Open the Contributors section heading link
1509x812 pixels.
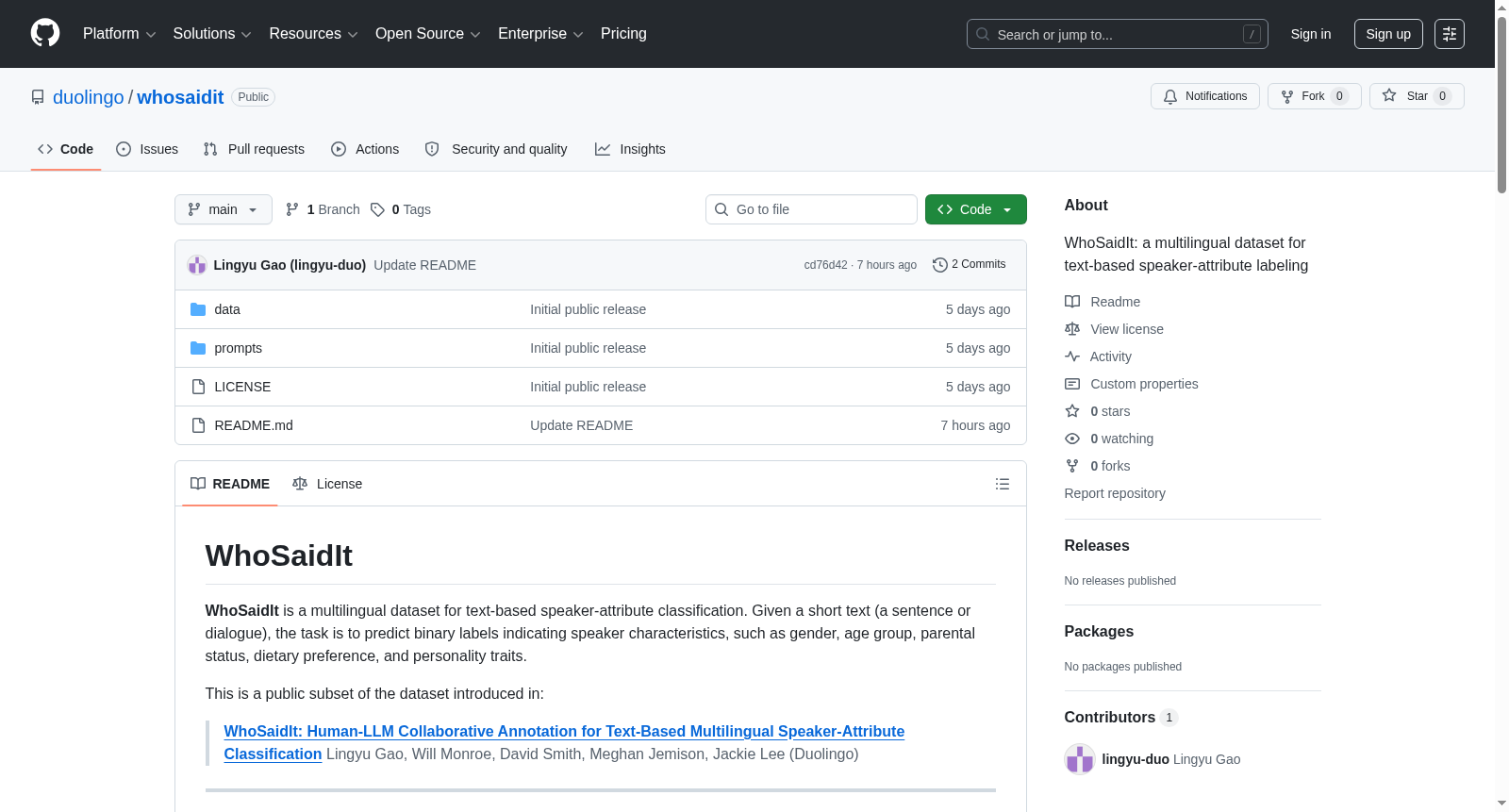coord(1121,718)
